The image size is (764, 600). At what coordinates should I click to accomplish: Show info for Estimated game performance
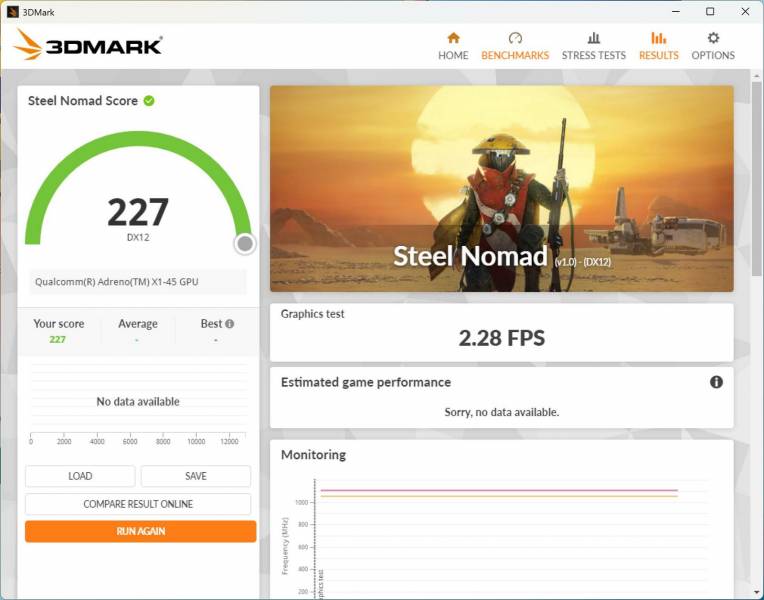(x=716, y=382)
